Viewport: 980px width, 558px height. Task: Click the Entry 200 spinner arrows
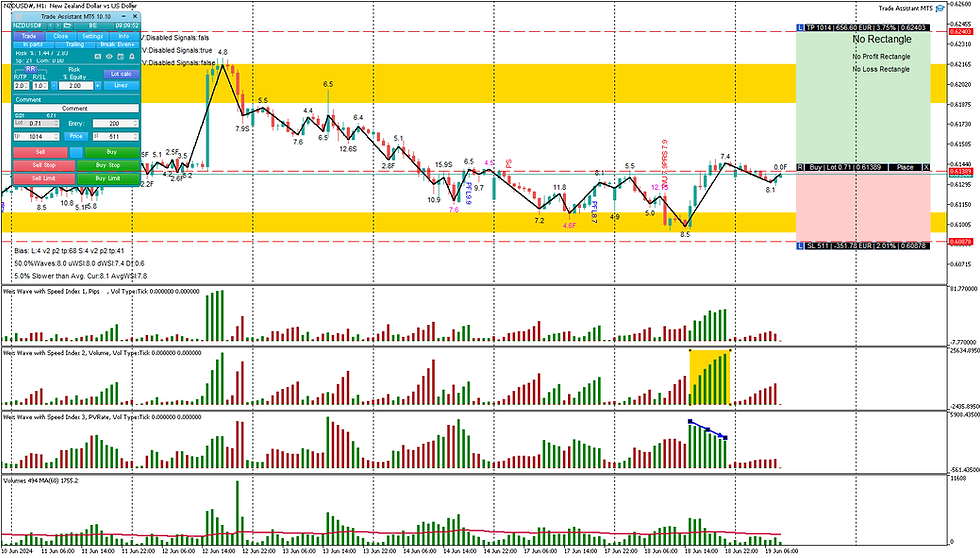pyautogui.click(x=136, y=123)
